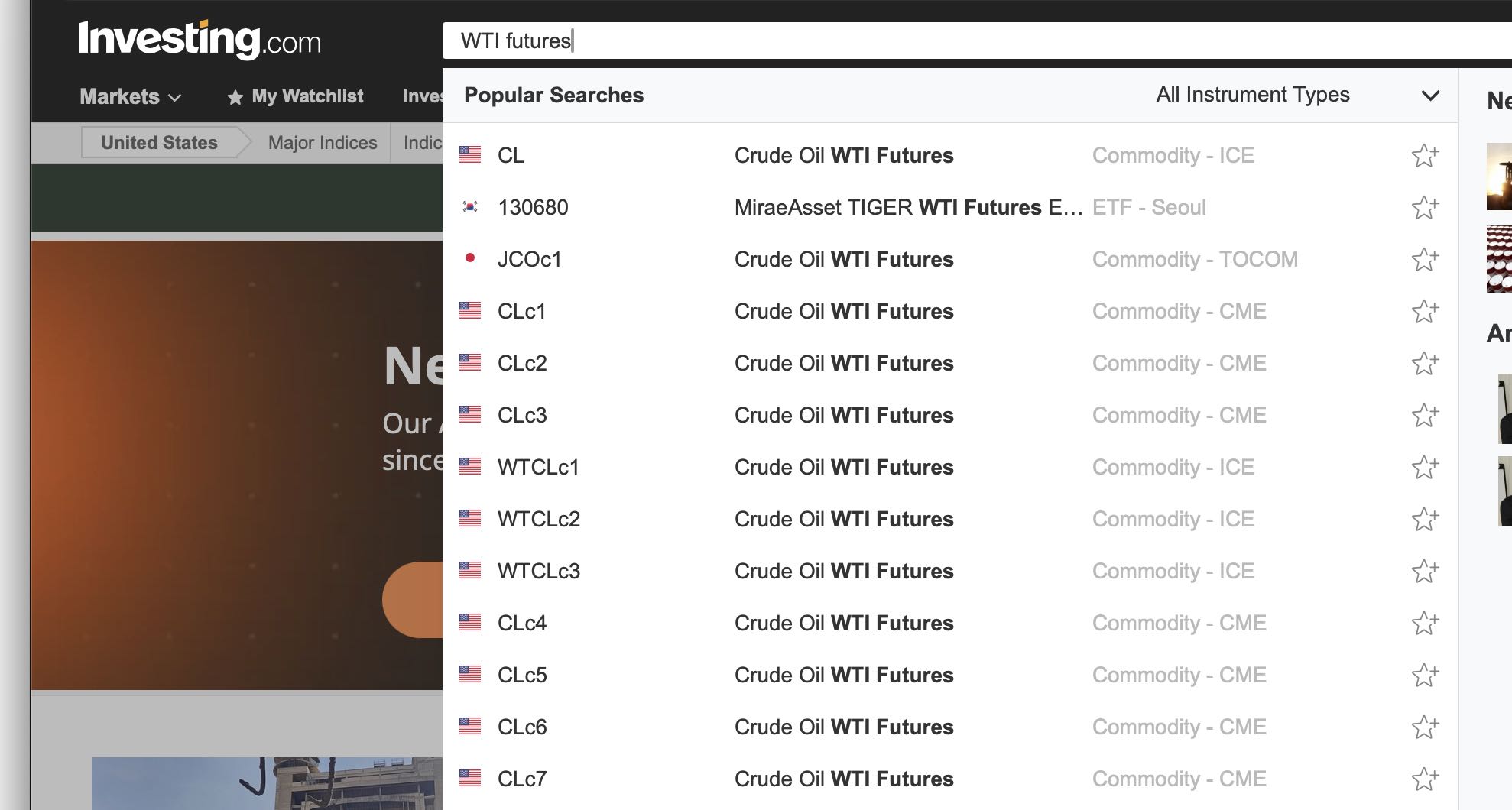
Task: Toggle watchlist star for CLc2
Action: [x=1425, y=364]
